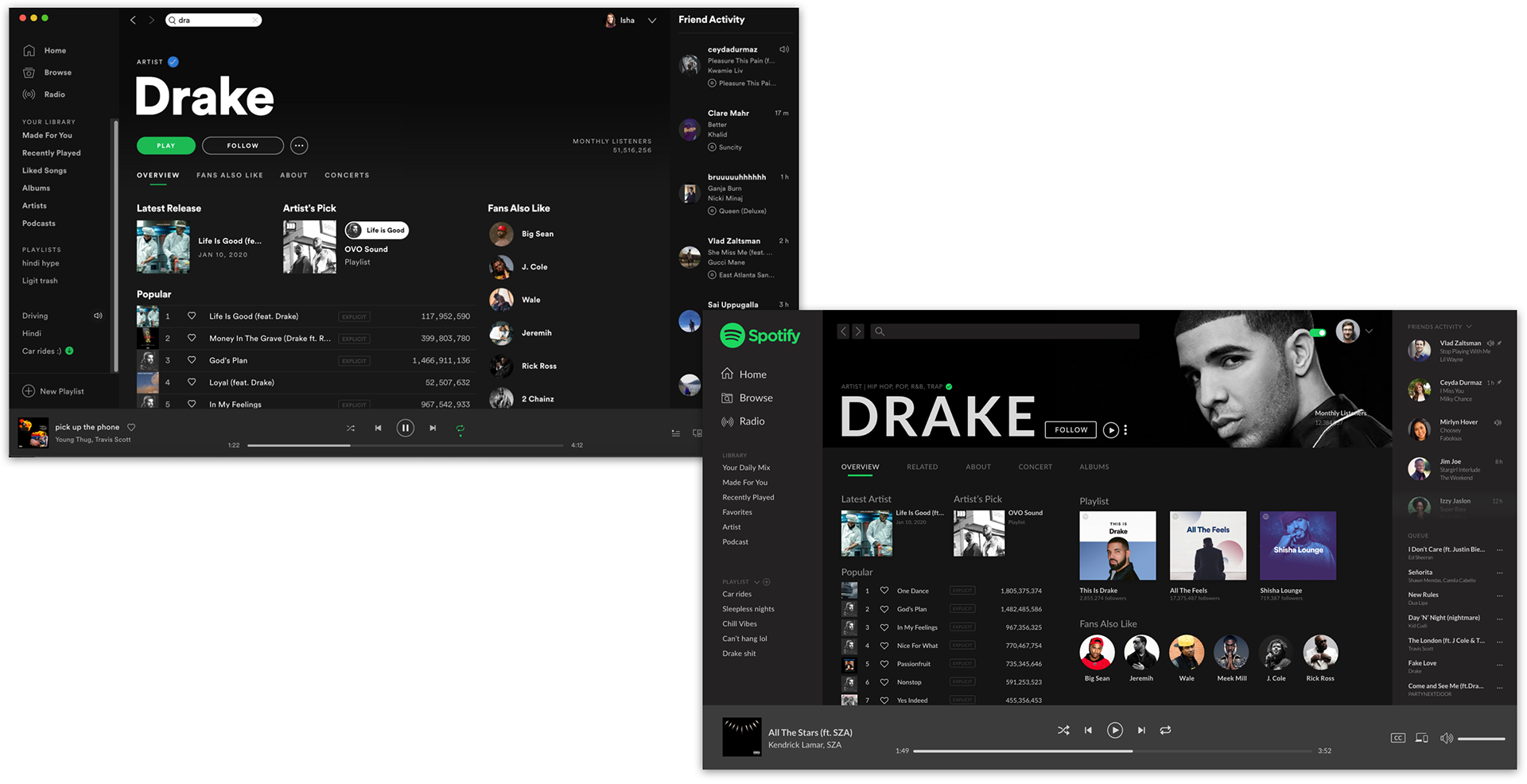Mute using the front window volume speaker icon
1527x784 pixels.
1447,738
